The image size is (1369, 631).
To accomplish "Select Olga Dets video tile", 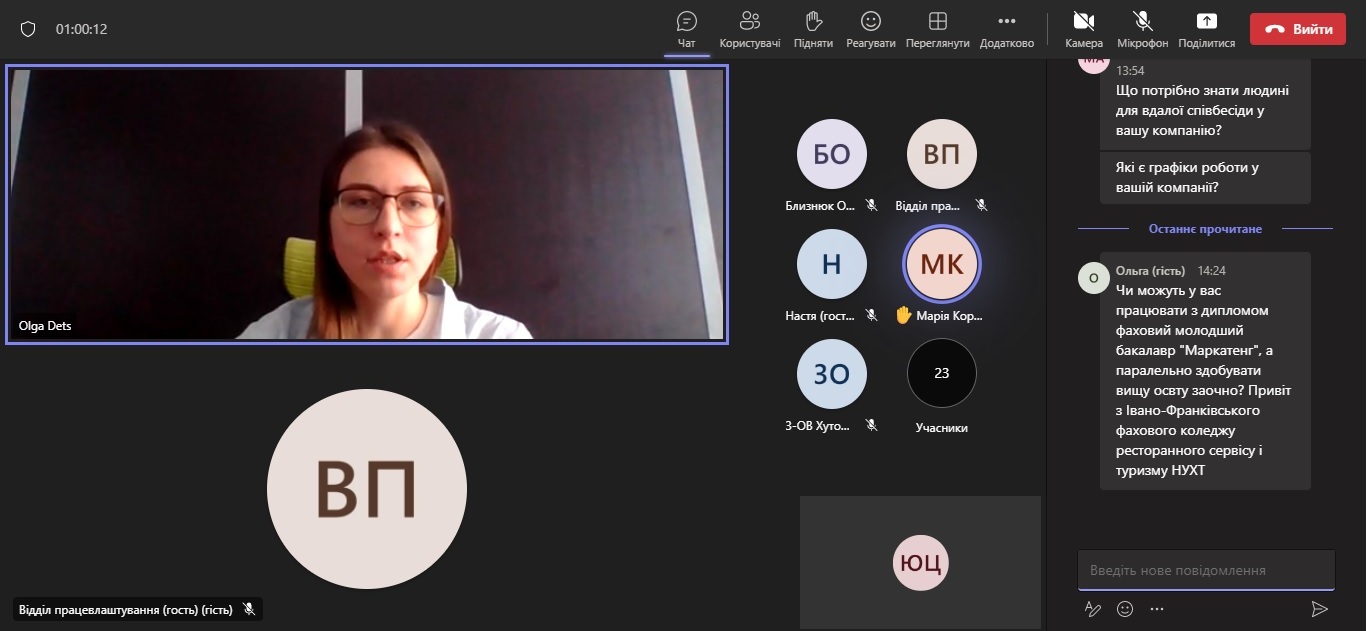I will [367, 204].
